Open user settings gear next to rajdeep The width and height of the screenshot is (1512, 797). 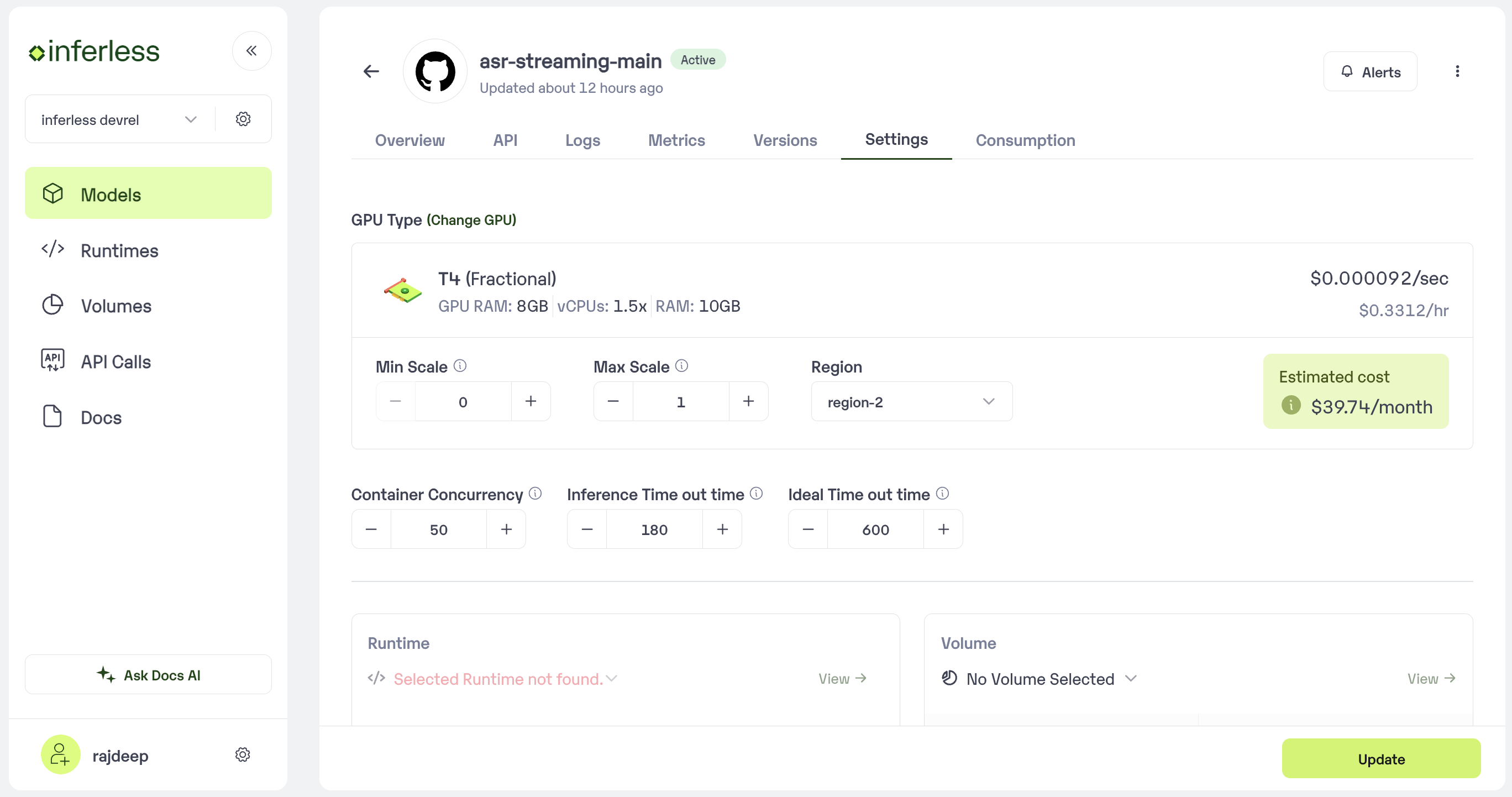pos(243,755)
